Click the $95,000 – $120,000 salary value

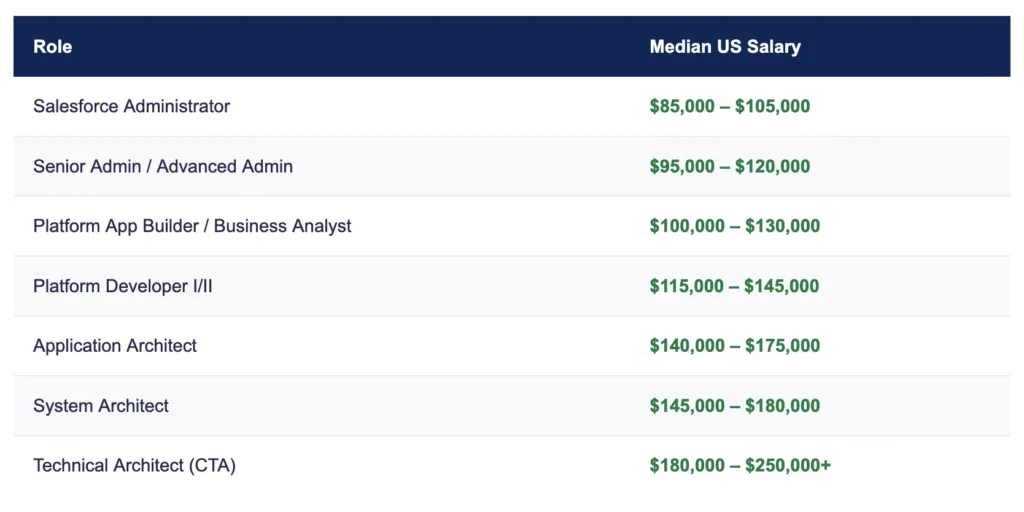pos(729,166)
